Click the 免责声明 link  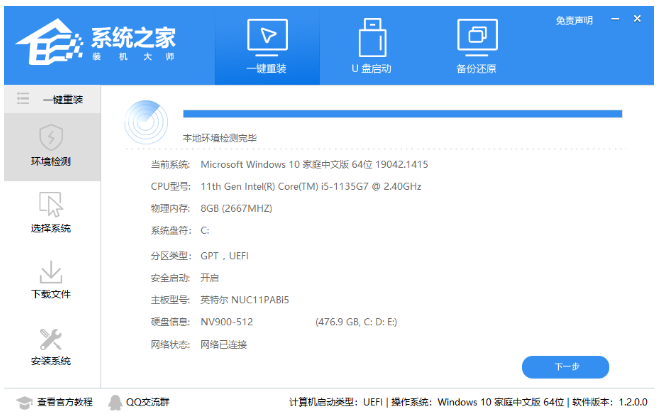[574, 20]
